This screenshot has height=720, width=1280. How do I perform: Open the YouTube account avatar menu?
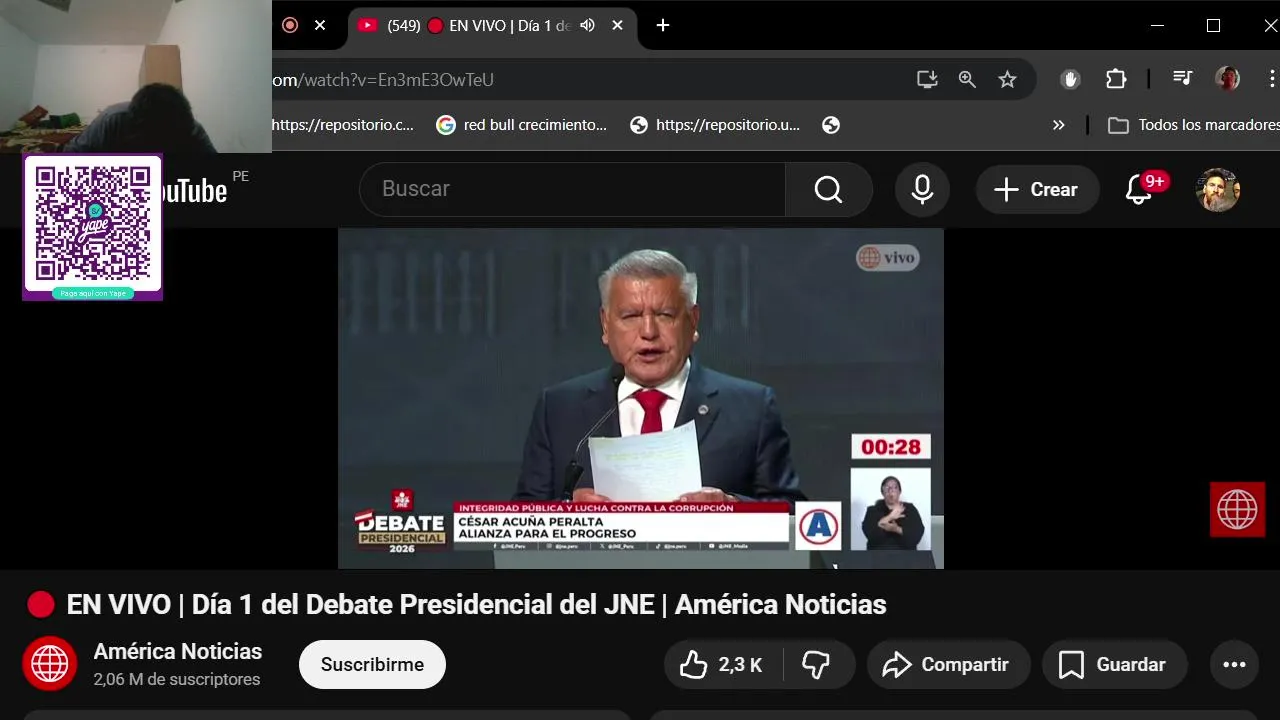[x=1218, y=189]
